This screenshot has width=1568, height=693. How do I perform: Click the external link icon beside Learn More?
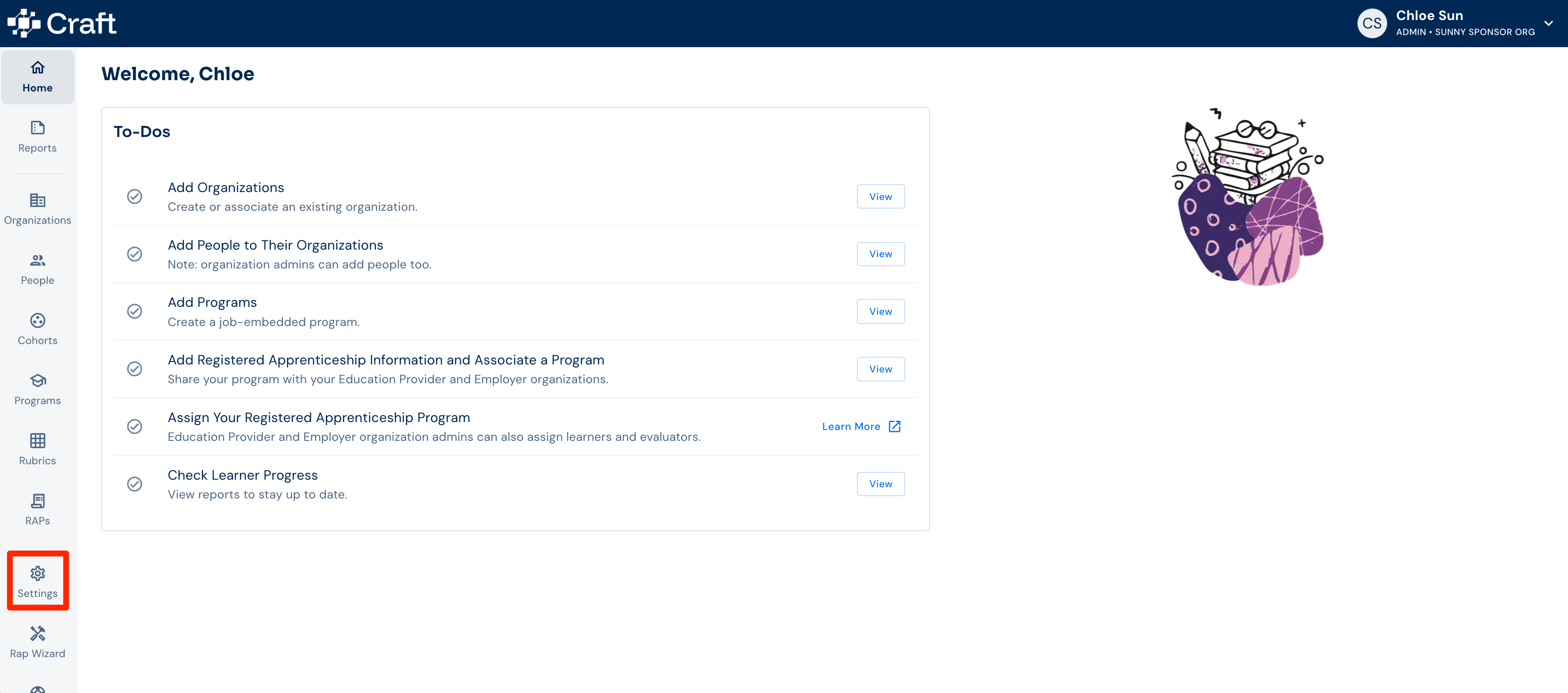coord(895,426)
